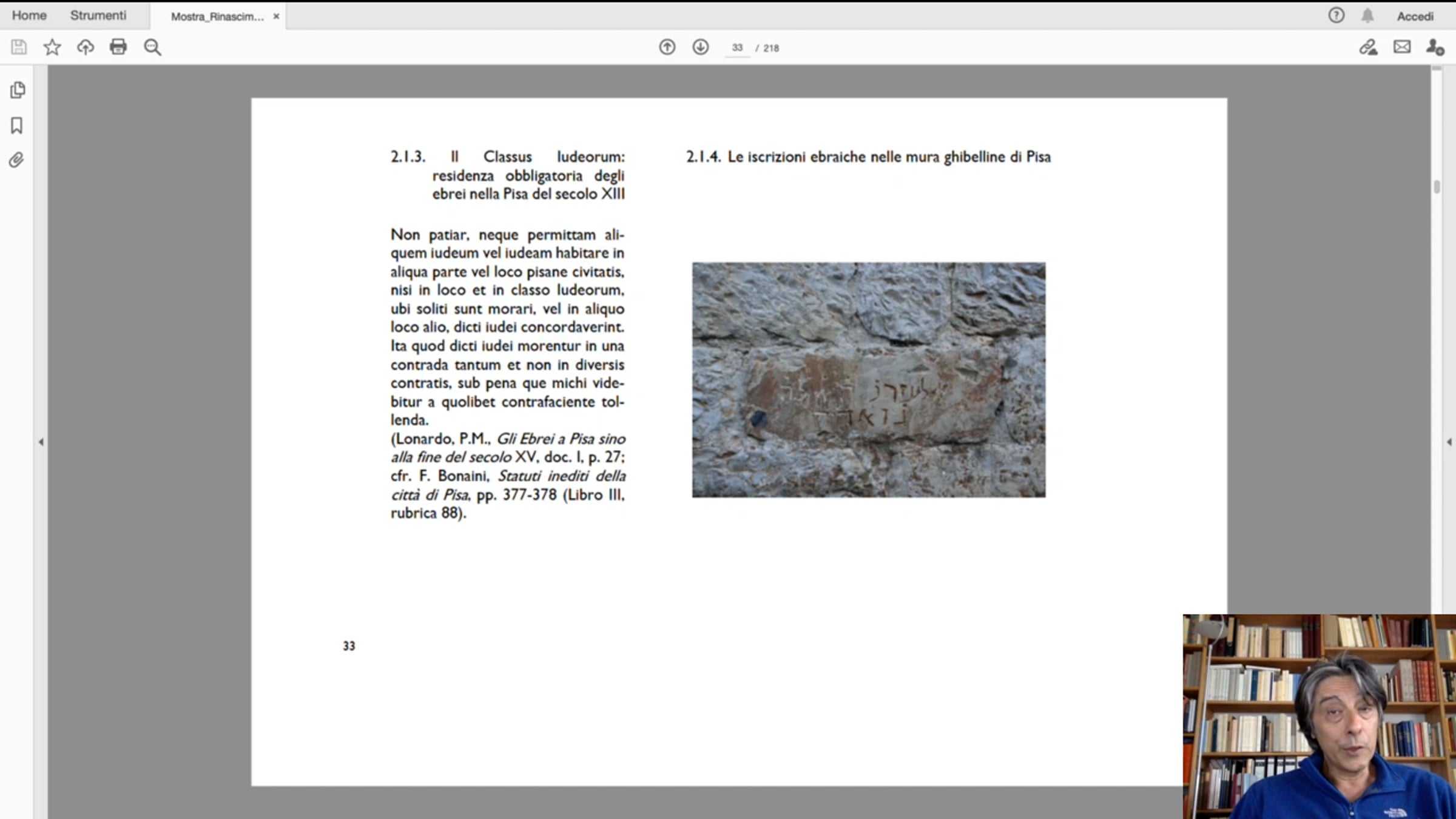Image resolution: width=1456 pixels, height=819 pixels.
Task: Click the Save file icon
Action: (19, 47)
